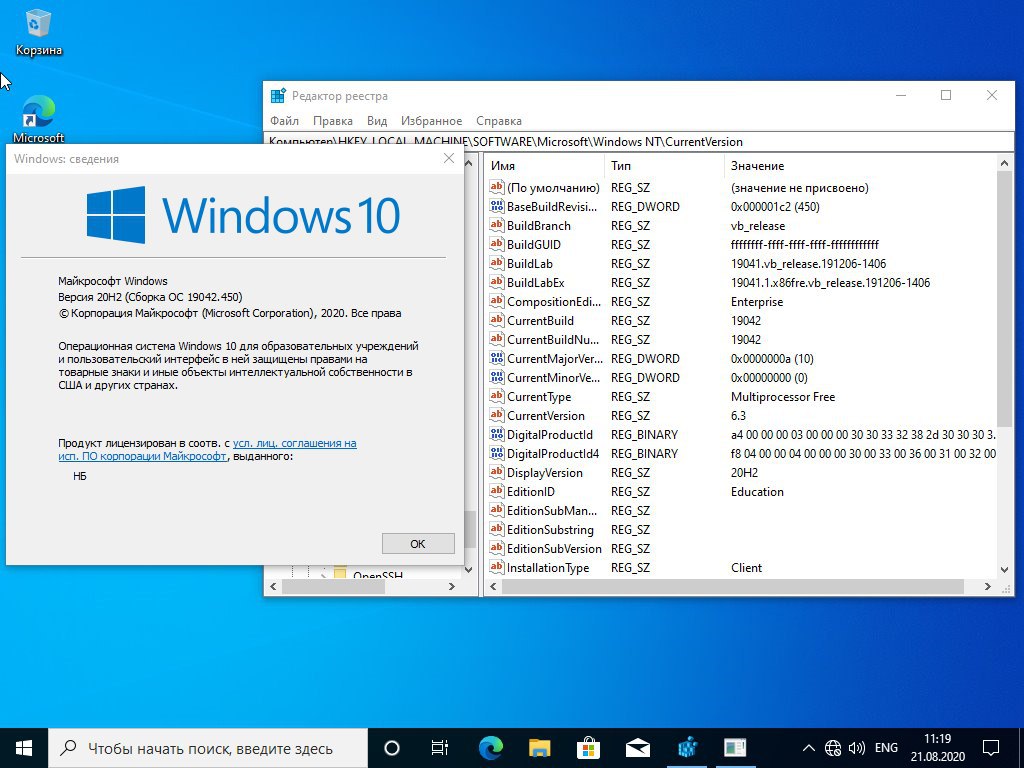
Task: Select the (По умолчанию) value icon
Action: coord(496,187)
